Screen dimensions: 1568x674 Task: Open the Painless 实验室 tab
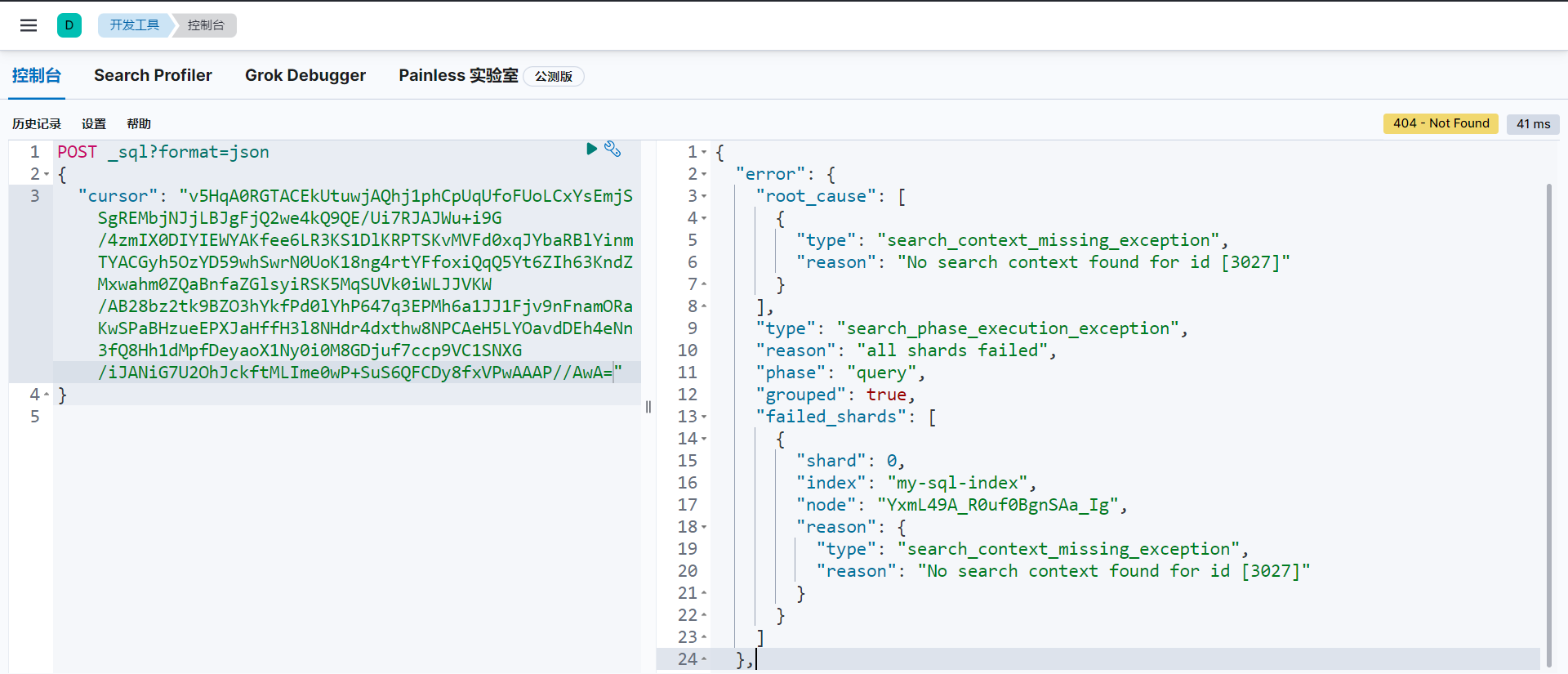458,76
